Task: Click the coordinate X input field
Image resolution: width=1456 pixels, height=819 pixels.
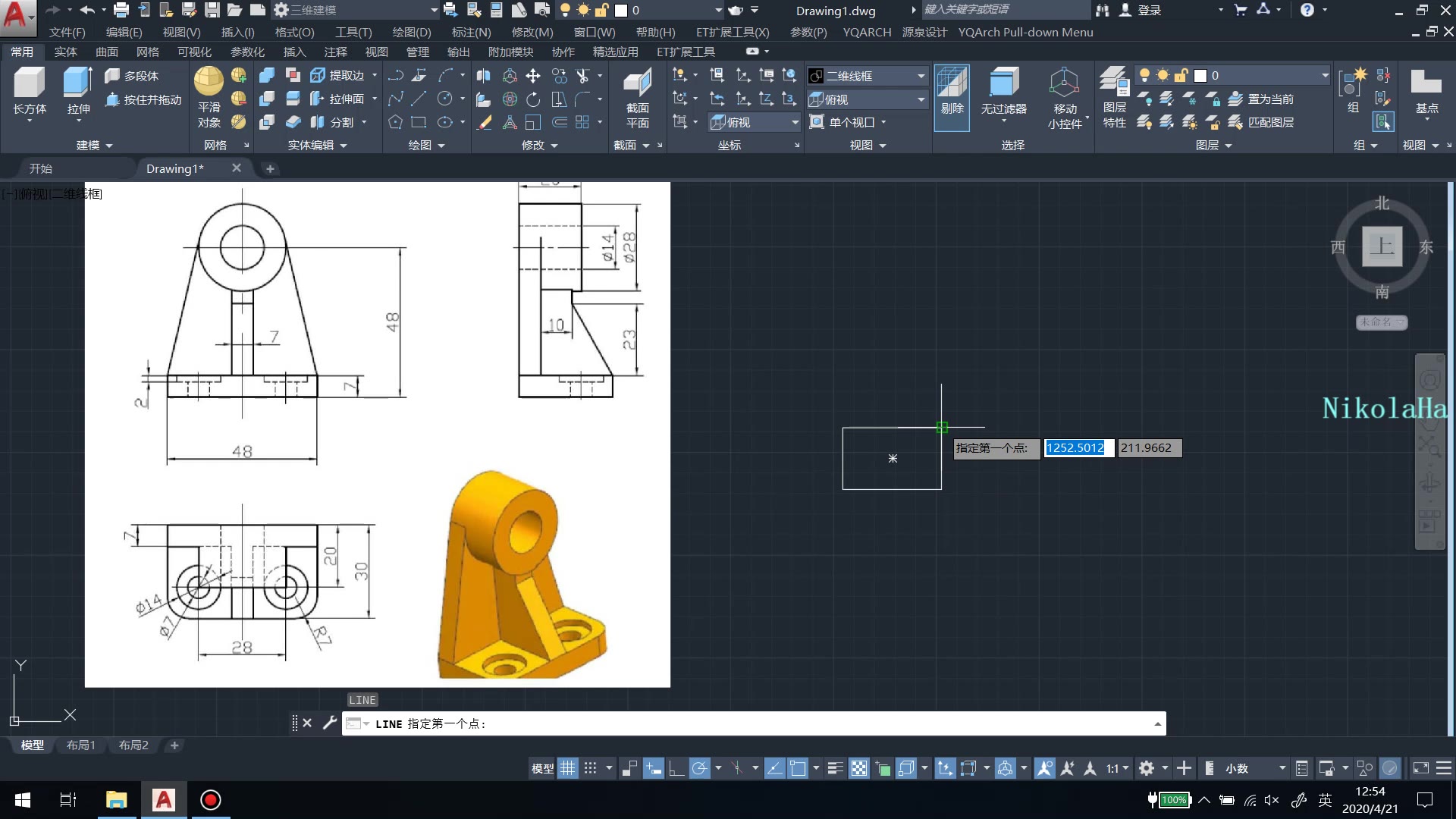Action: click(x=1075, y=447)
